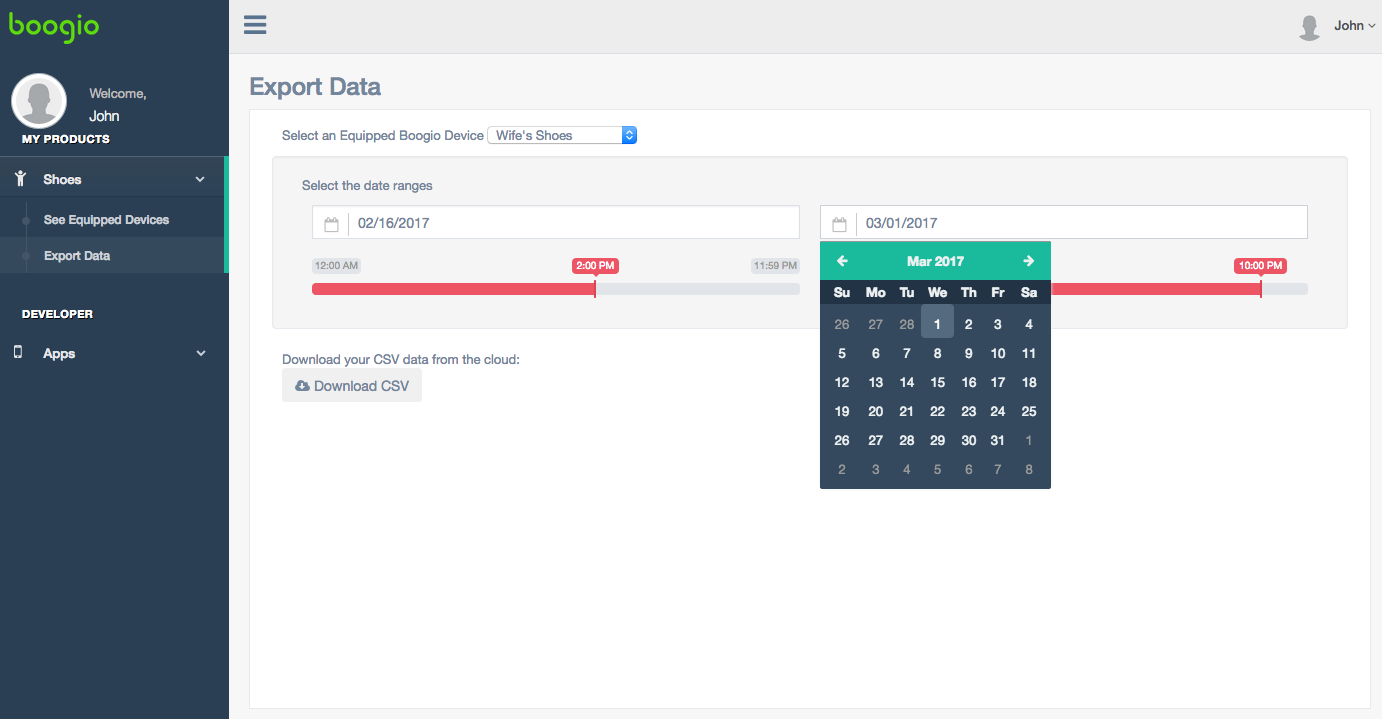This screenshot has height=719, width=1382.
Task: Click the MY PRODUCTS section label
Action: (66, 139)
